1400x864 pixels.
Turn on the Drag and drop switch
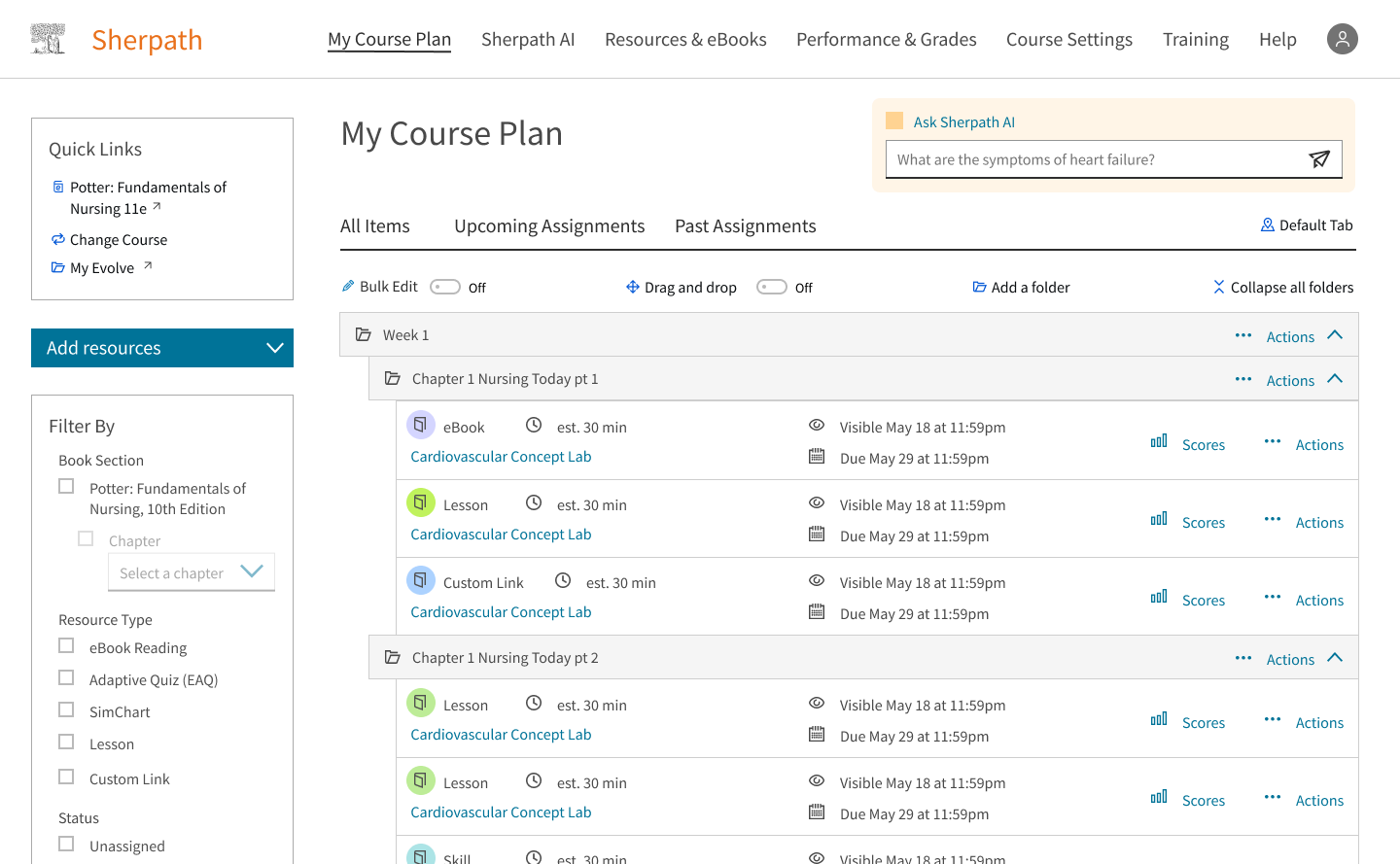[x=772, y=287]
